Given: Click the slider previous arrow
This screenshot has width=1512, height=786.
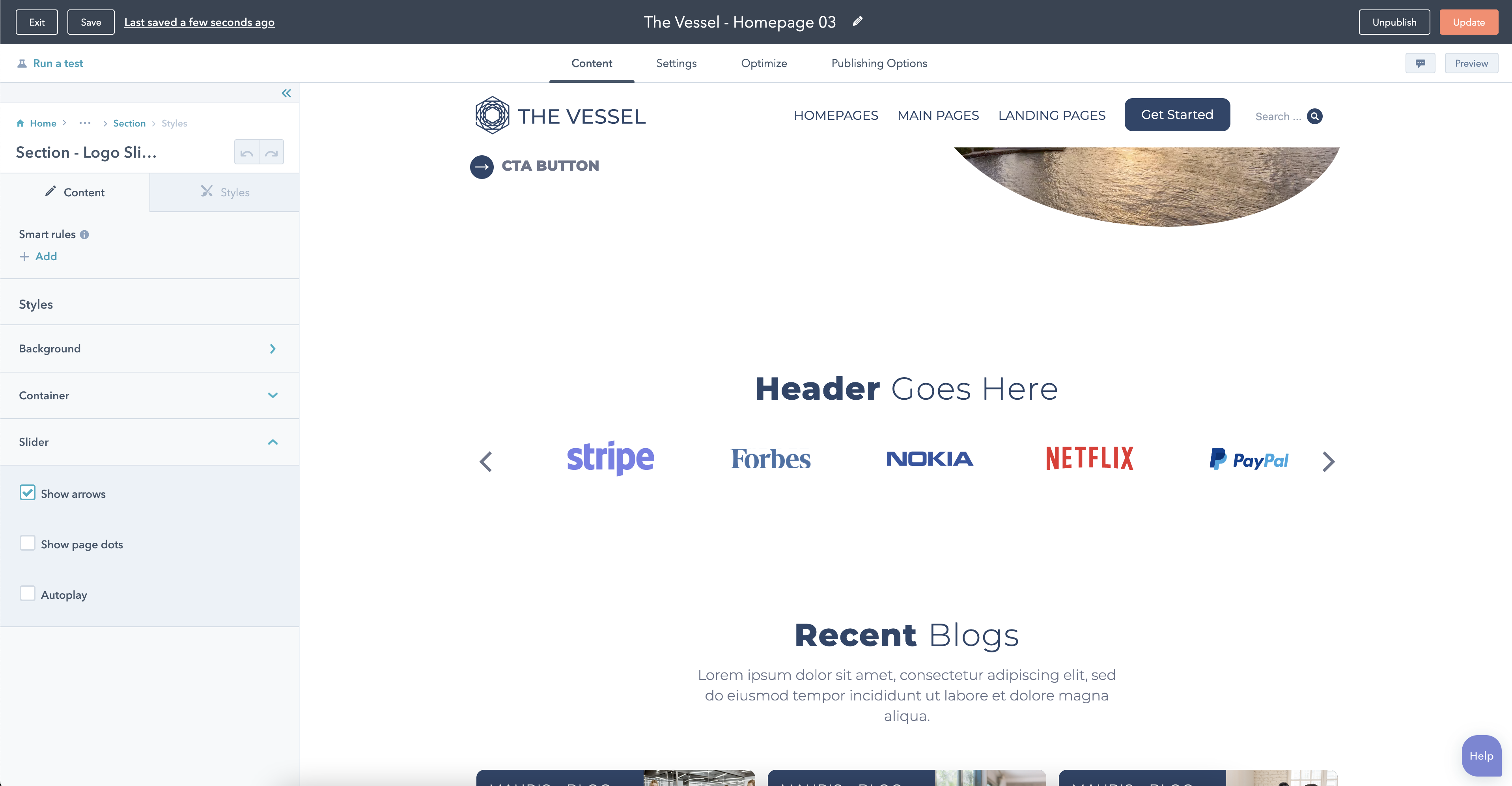Looking at the screenshot, I should [x=485, y=462].
